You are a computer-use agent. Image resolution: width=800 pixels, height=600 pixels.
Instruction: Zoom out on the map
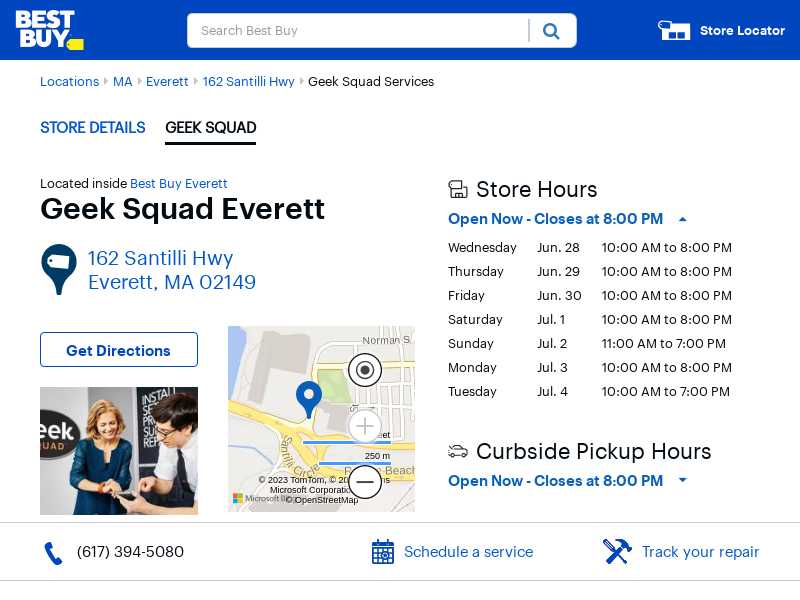(365, 482)
